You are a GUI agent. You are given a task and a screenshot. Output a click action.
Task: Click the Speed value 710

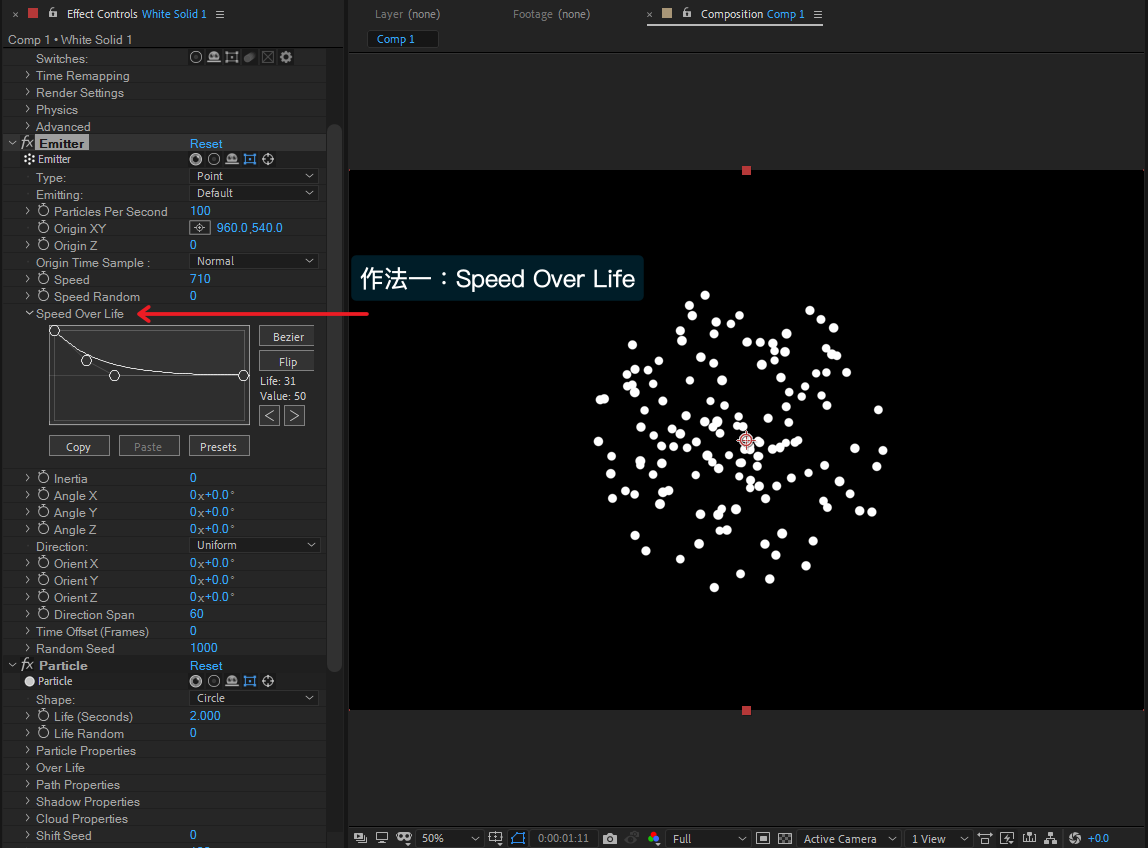pos(200,279)
